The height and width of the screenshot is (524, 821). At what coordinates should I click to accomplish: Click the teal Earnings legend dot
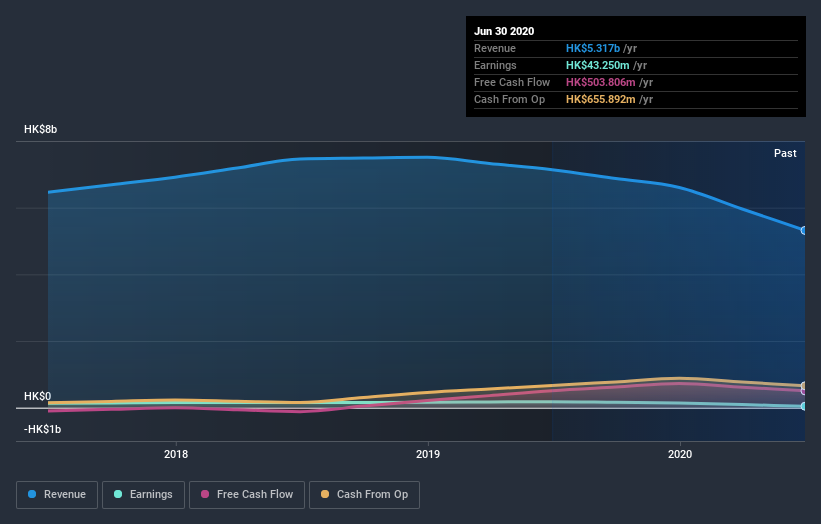coord(118,494)
